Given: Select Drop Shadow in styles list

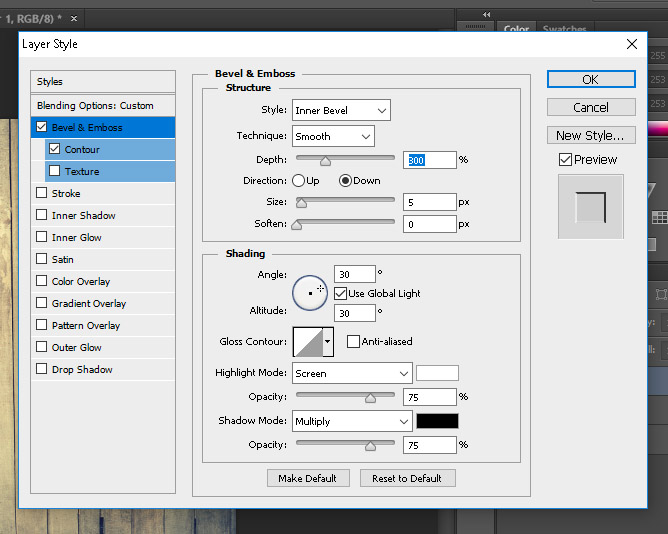Looking at the screenshot, I should 82,369.
